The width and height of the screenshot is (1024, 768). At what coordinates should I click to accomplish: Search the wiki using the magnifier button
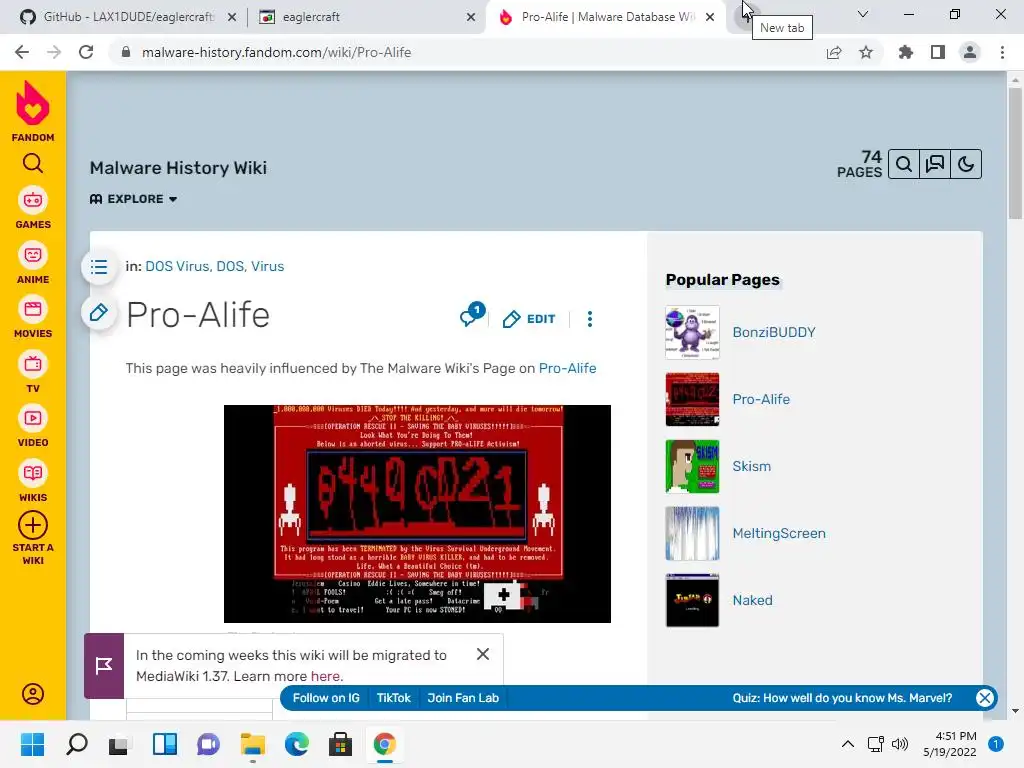(x=904, y=164)
